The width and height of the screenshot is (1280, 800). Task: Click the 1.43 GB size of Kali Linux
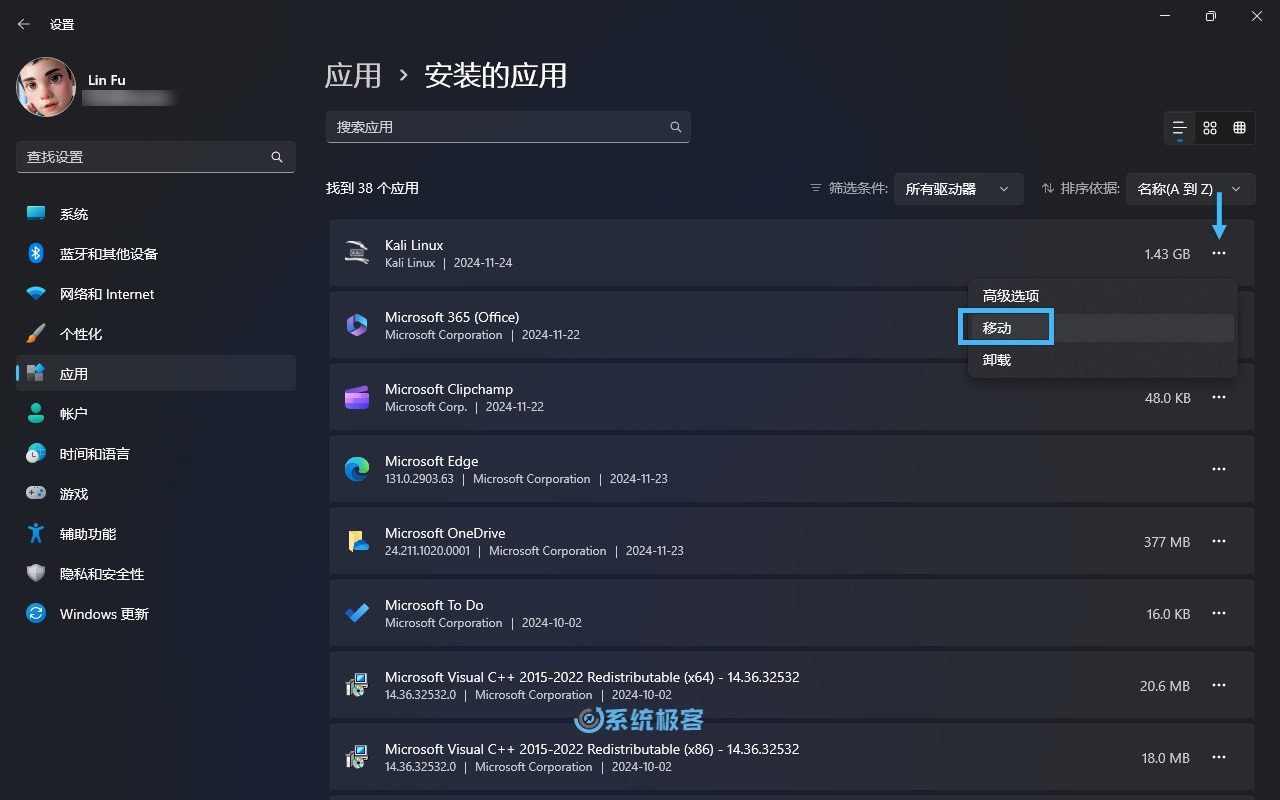click(x=1167, y=254)
